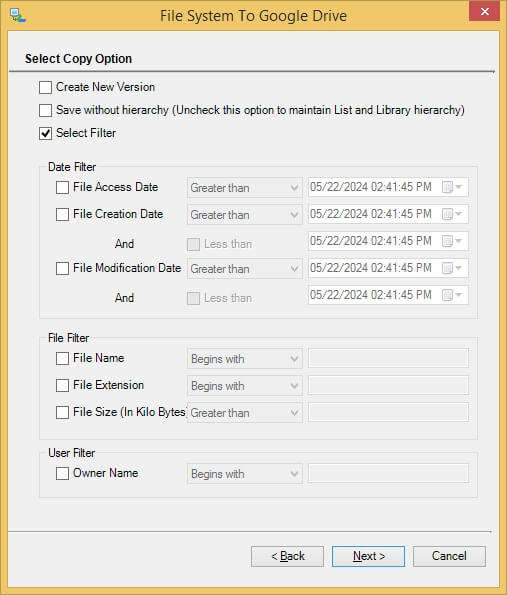Enable File Size (In Kilo Bytes) filter
Screen dimensions: 507x595
[x=62, y=412]
